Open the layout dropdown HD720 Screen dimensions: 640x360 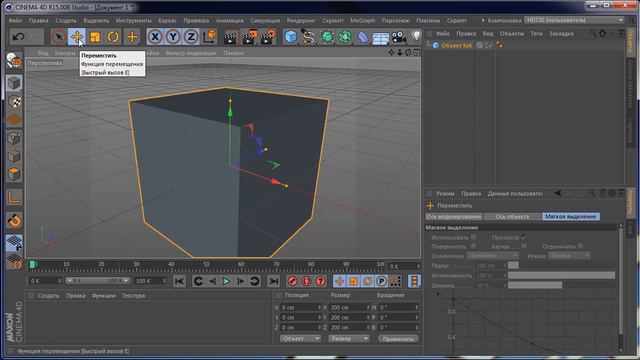(575, 20)
